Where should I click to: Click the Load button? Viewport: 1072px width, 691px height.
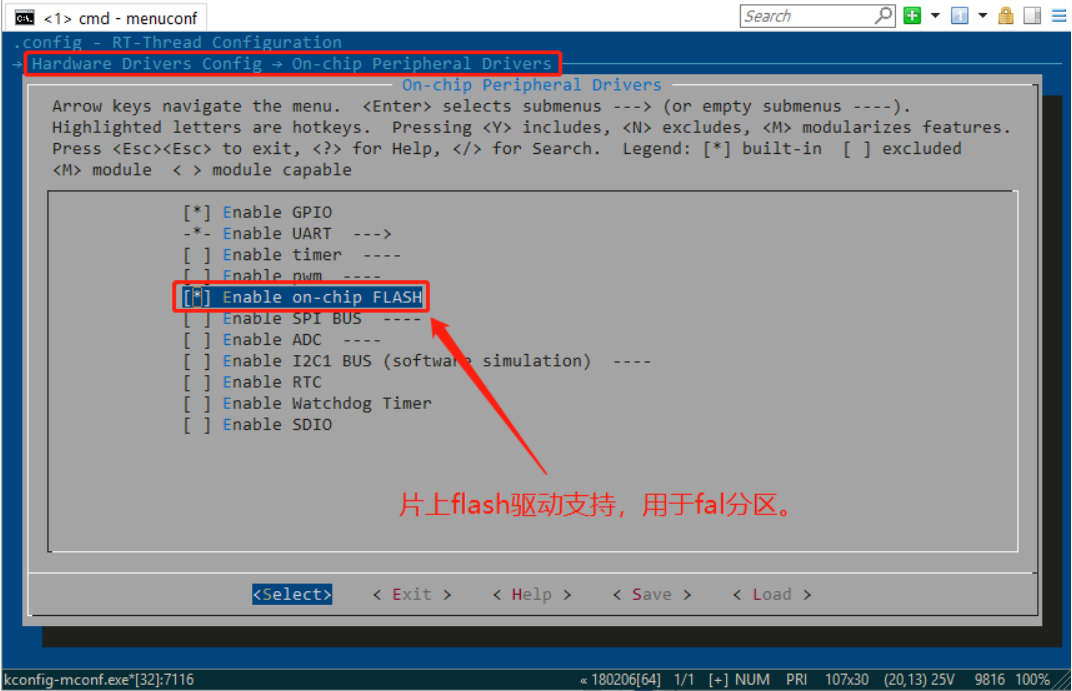pyautogui.click(x=772, y=594)
